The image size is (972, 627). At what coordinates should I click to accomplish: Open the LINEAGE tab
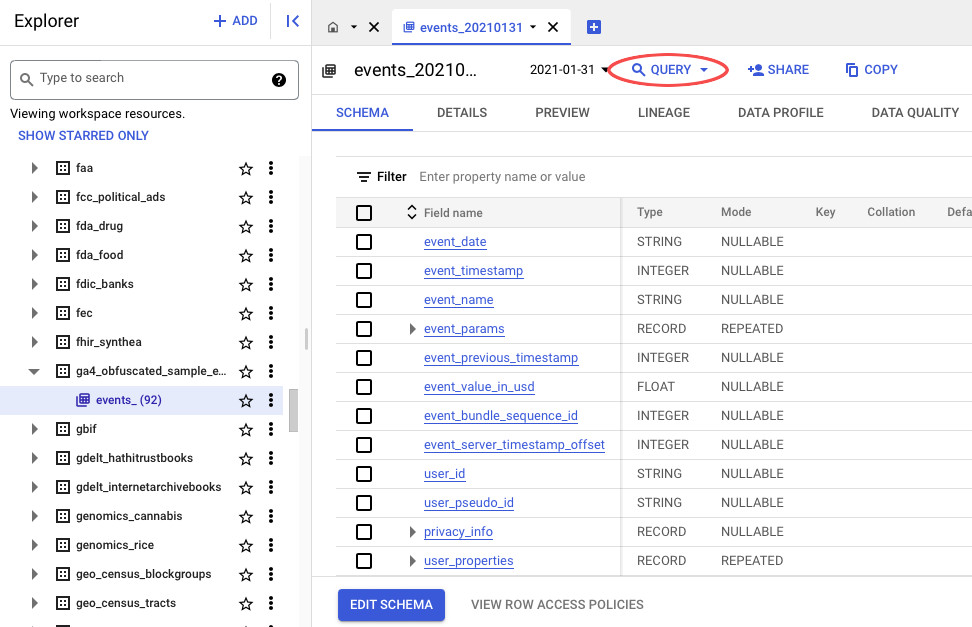[x=664, y=113]
